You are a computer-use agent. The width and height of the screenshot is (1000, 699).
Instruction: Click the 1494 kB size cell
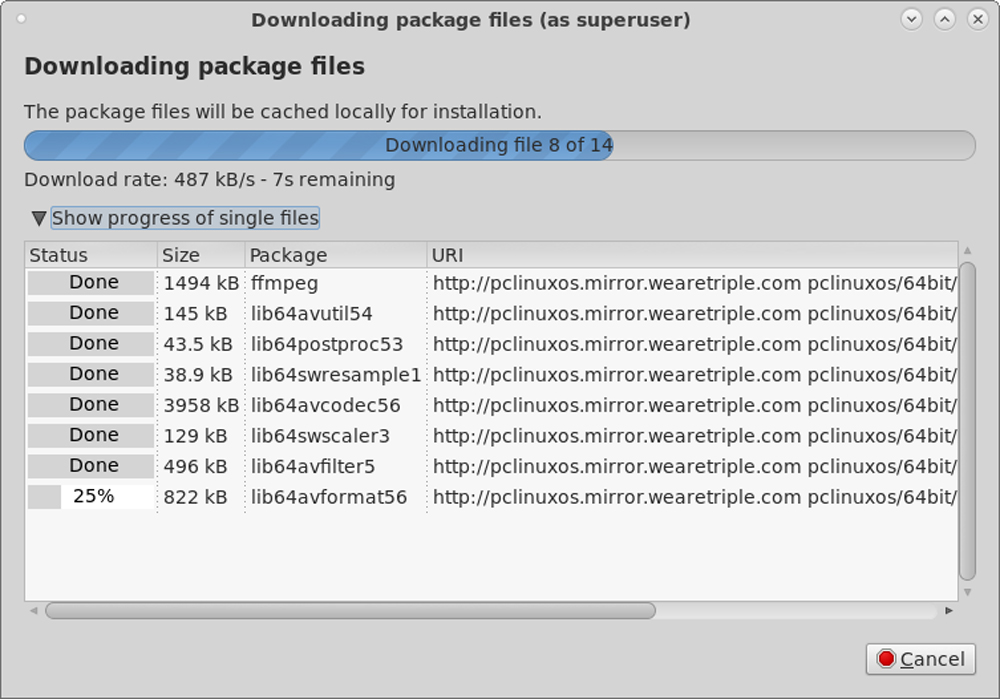(201, 283)
